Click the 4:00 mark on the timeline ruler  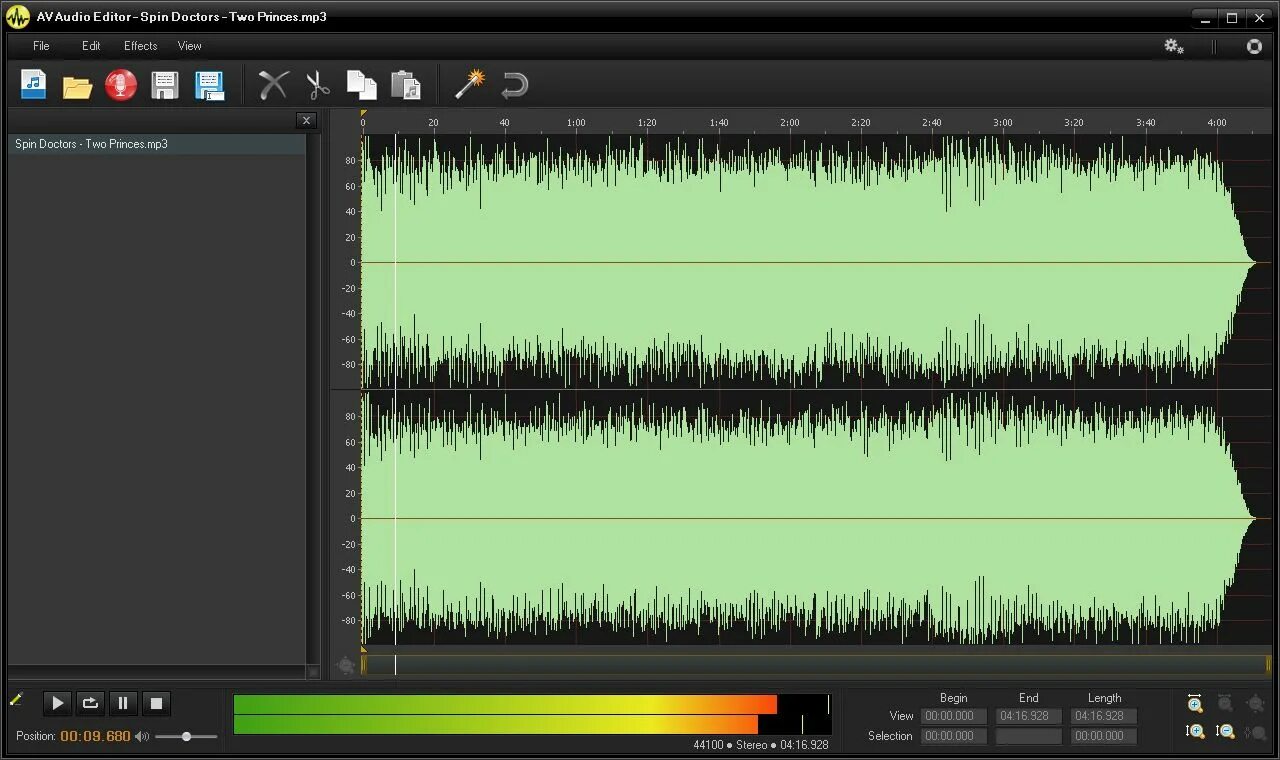click(x=1217, y=123)
